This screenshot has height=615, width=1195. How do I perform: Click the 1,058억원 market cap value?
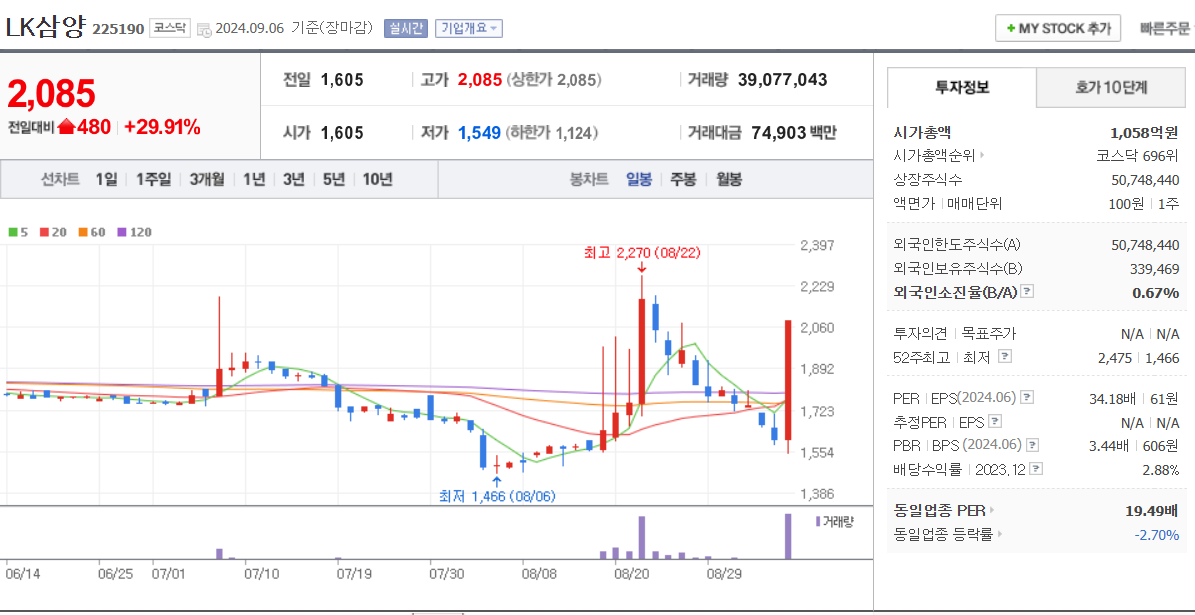coord(1145,132)
